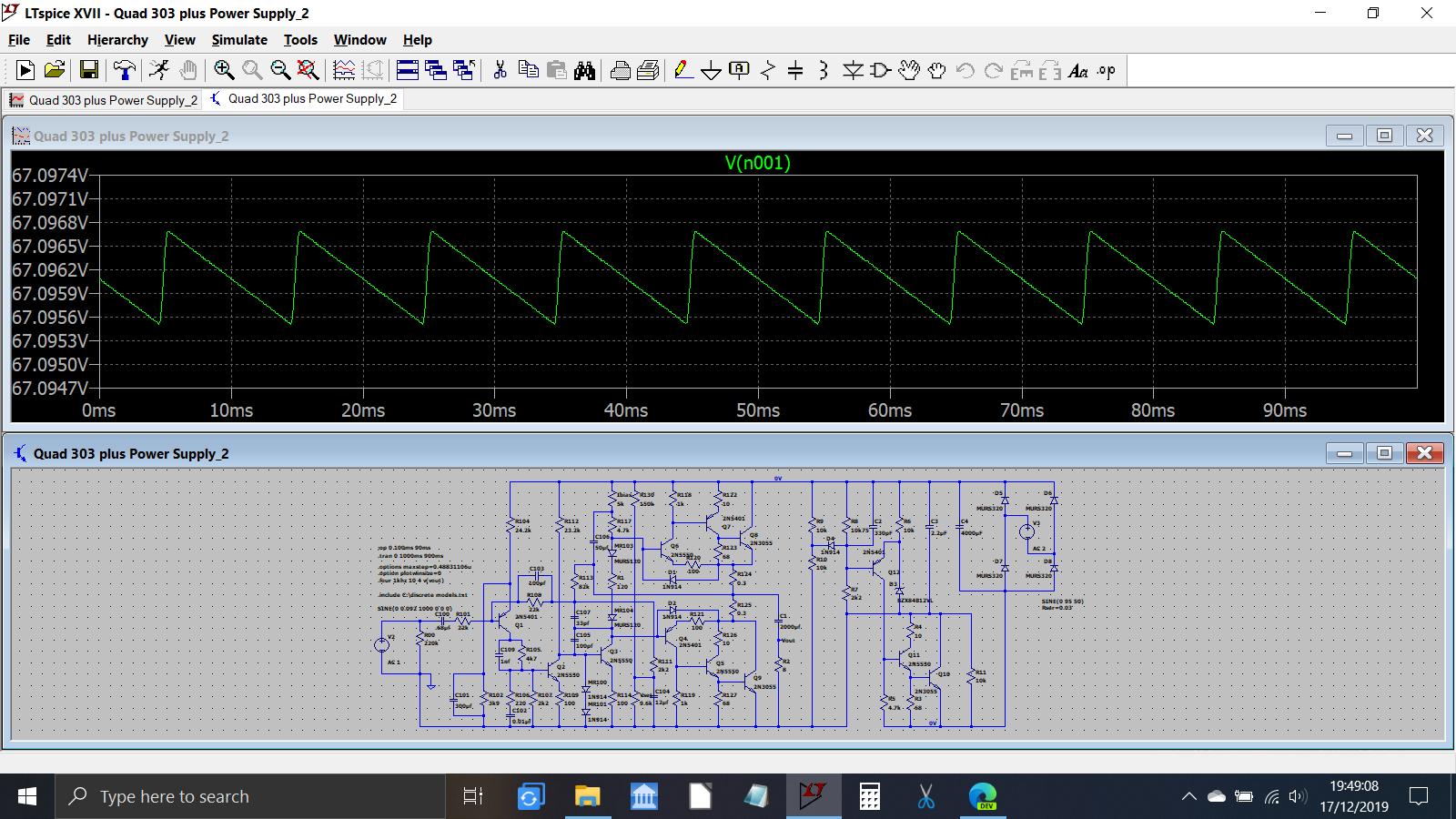Screen dimensions: 1456x819
Task: Show hidden system tray icons
Action: (x=1188, y=796)
